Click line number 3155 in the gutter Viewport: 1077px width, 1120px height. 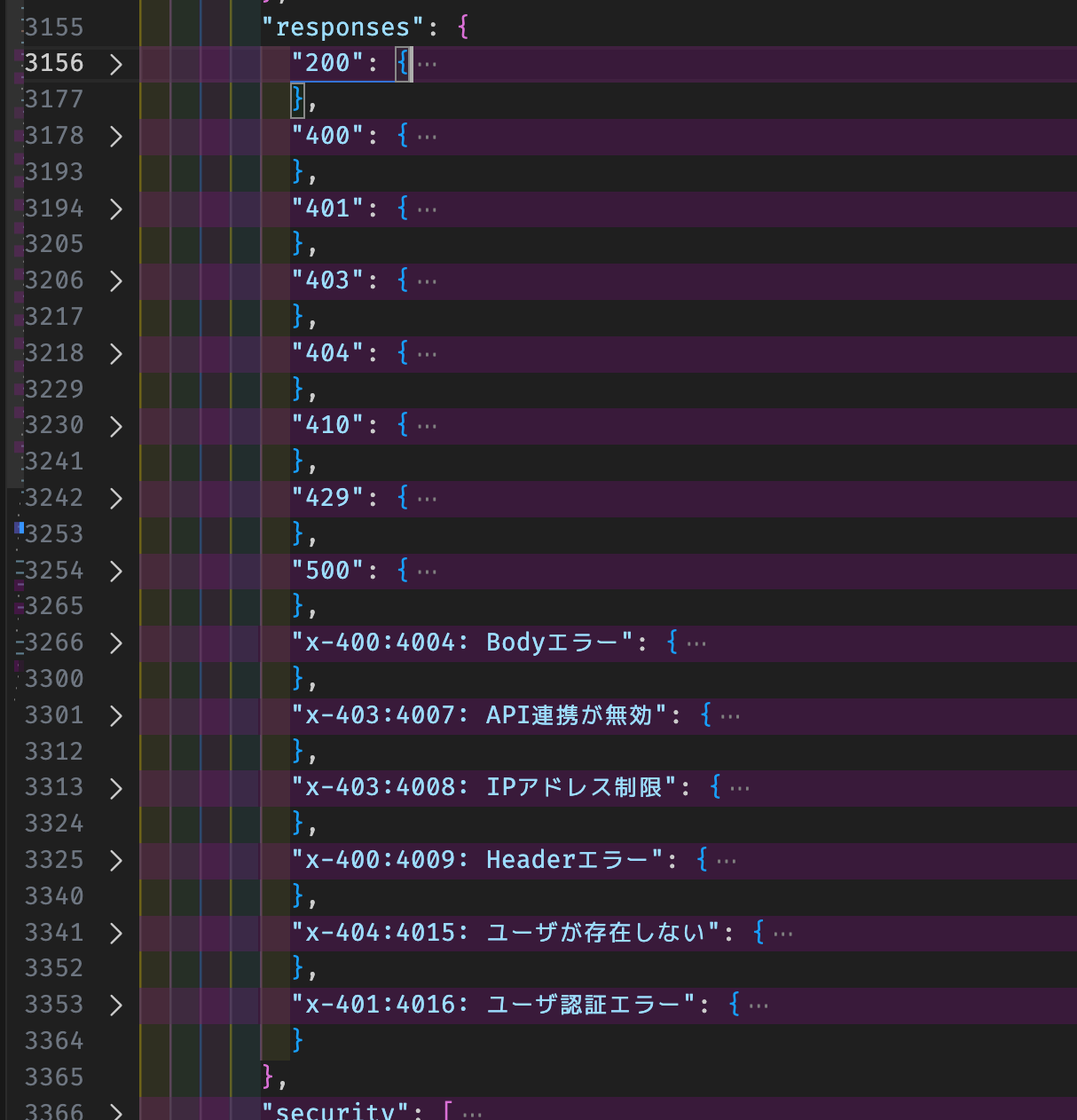[x=54, y=28]
